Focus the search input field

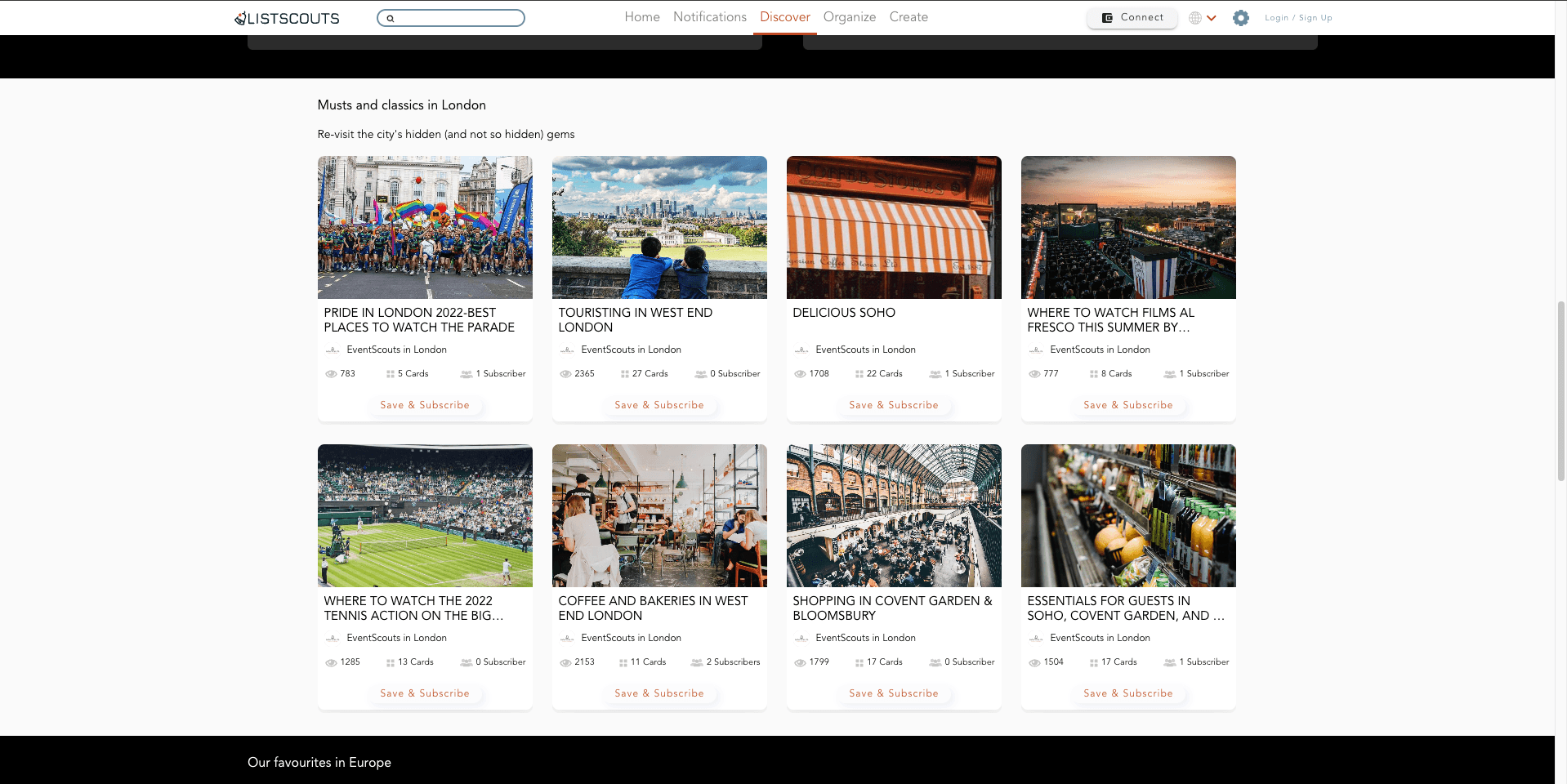click(458, 18)
